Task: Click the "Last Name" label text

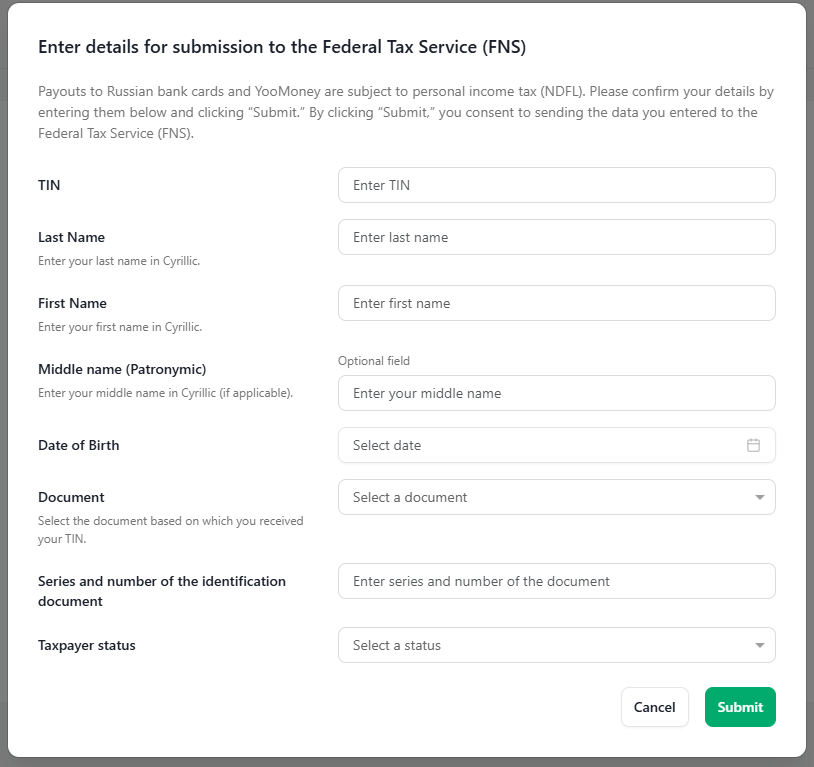Action: tap(72, 237)
